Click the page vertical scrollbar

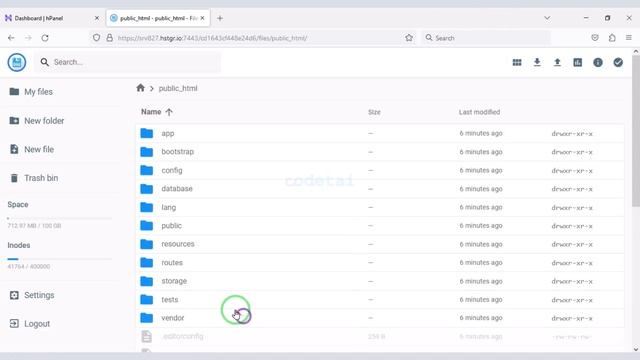coord(636,131)
